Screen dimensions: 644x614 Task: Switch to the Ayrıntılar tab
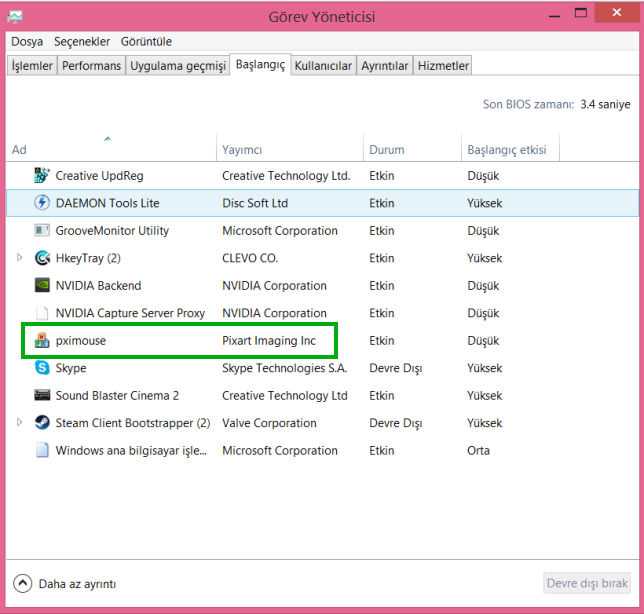click(x=384, y=66)
